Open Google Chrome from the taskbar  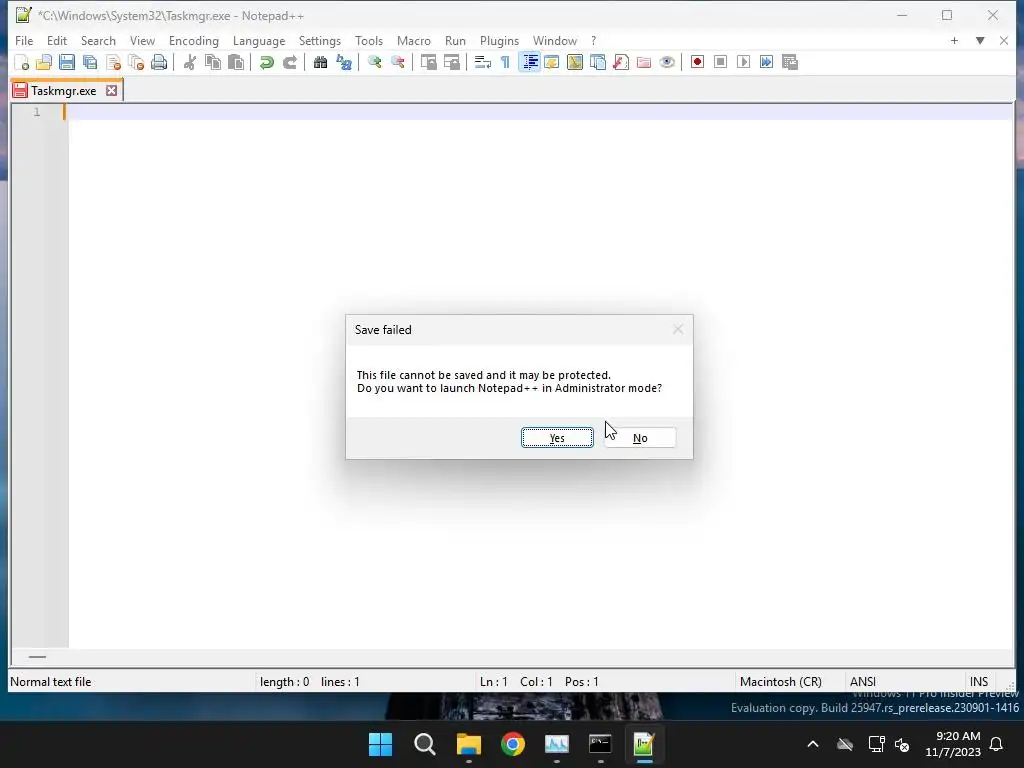pyautogui.click(x=513, y=744)
